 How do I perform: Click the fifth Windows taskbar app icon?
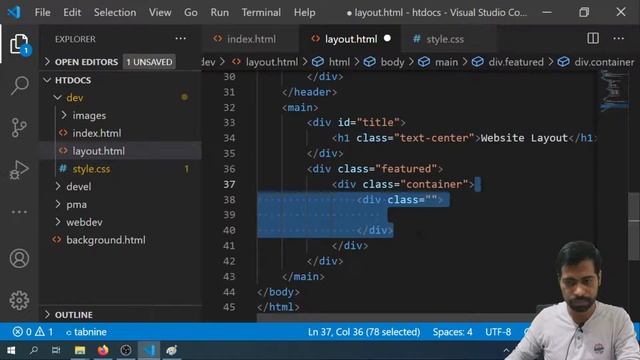point(126,350)
